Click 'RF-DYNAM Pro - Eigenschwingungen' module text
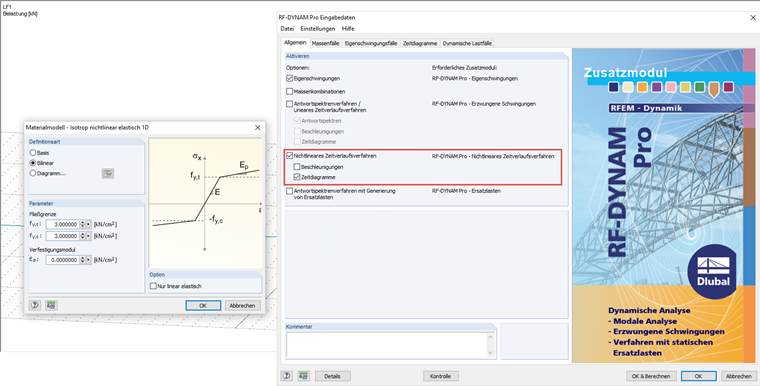 [x=475, y=78]
